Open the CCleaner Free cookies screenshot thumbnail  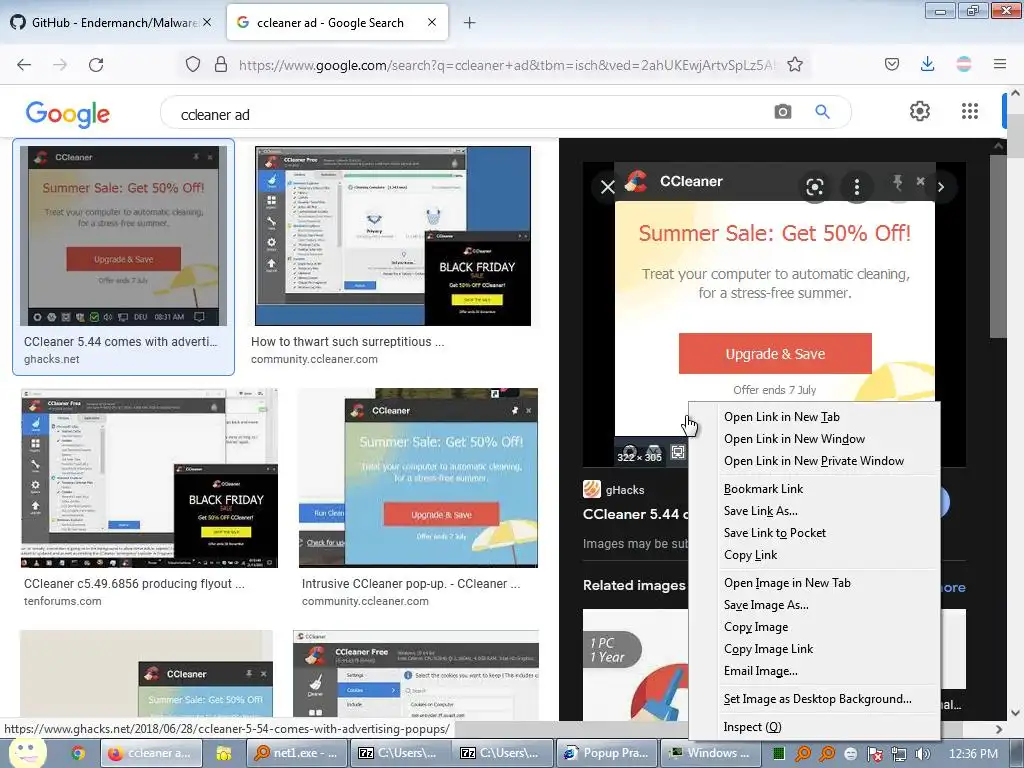click(416, 675)
